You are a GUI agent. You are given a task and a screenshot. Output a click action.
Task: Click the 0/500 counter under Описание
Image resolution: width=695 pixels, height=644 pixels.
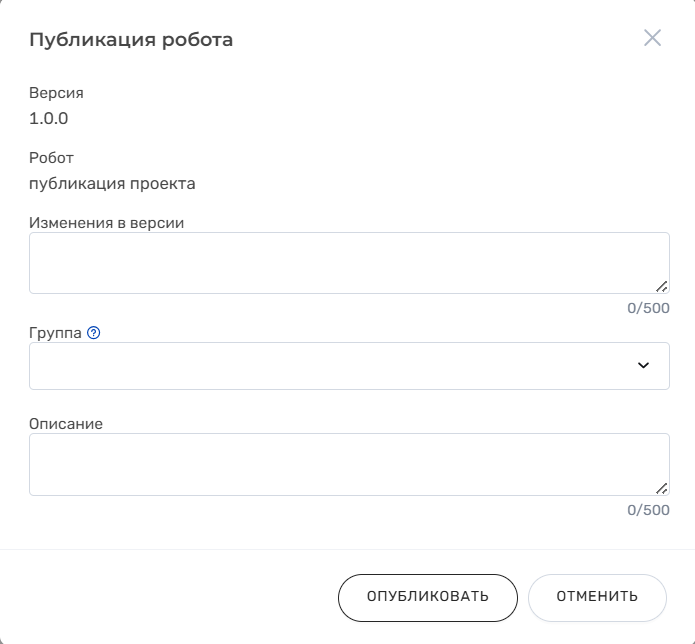tap(648, 510)
